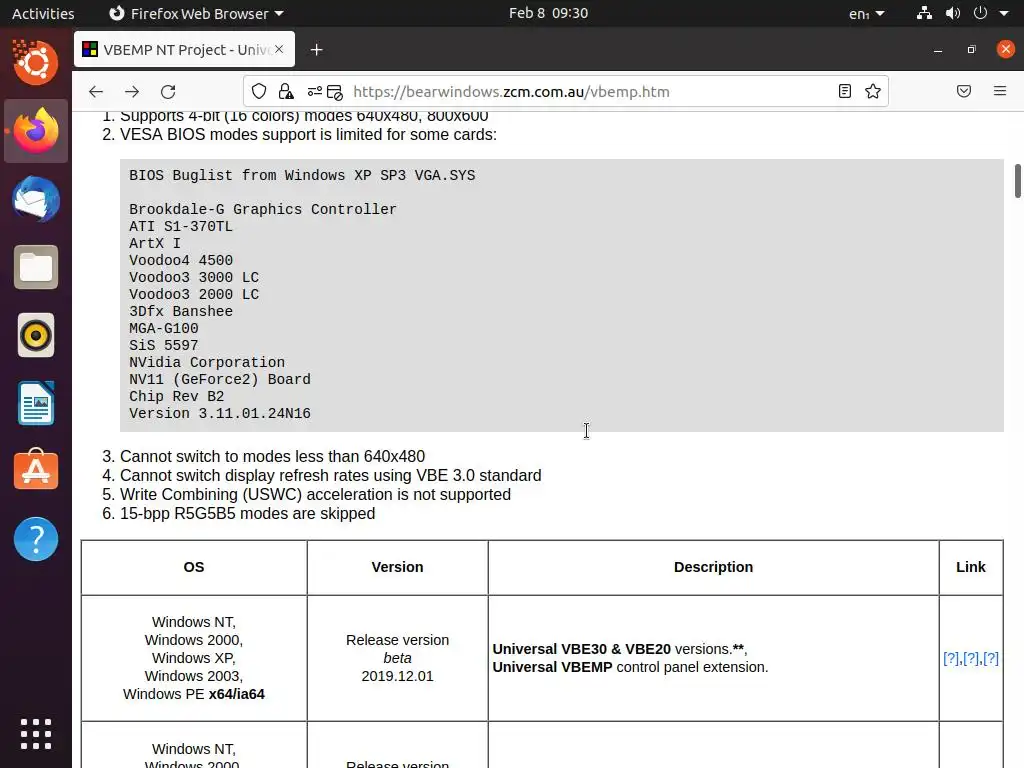Open a new browser tab
Screen dimensions: 1024x768
(x=317, y=50)
